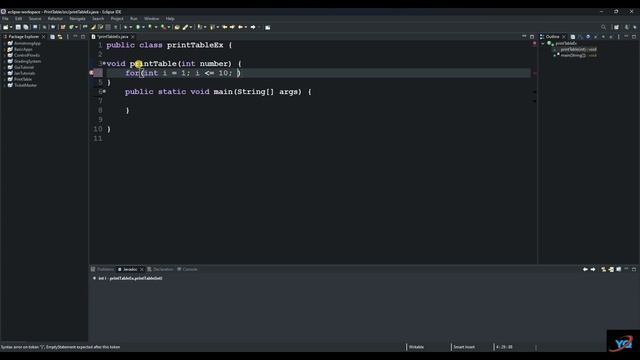Open the File menu
This screenshot has width=640, height=360.
tap(5, 19)
